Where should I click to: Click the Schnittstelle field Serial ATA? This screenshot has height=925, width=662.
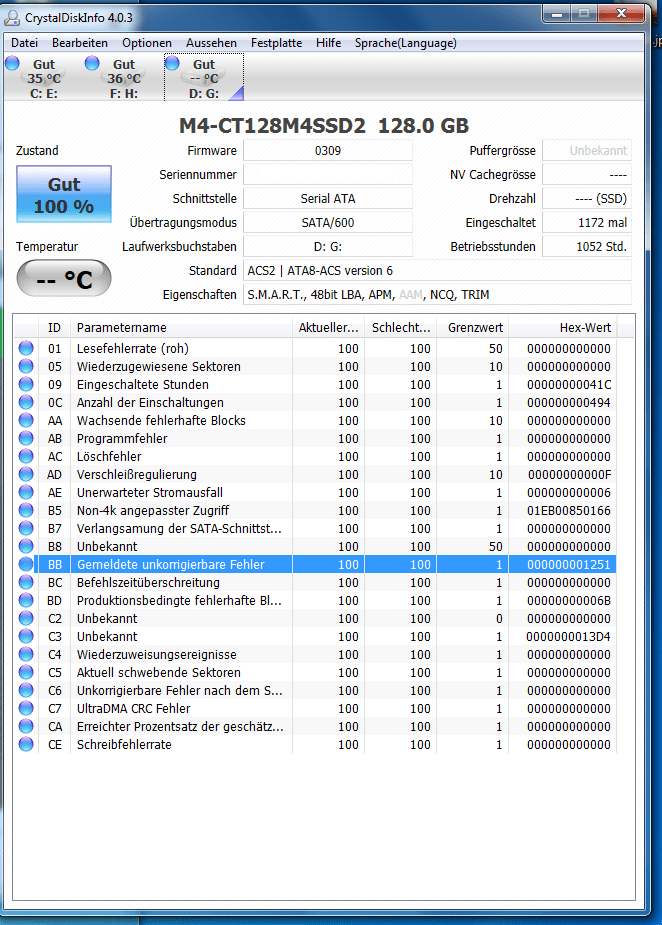tap(328, 199)
